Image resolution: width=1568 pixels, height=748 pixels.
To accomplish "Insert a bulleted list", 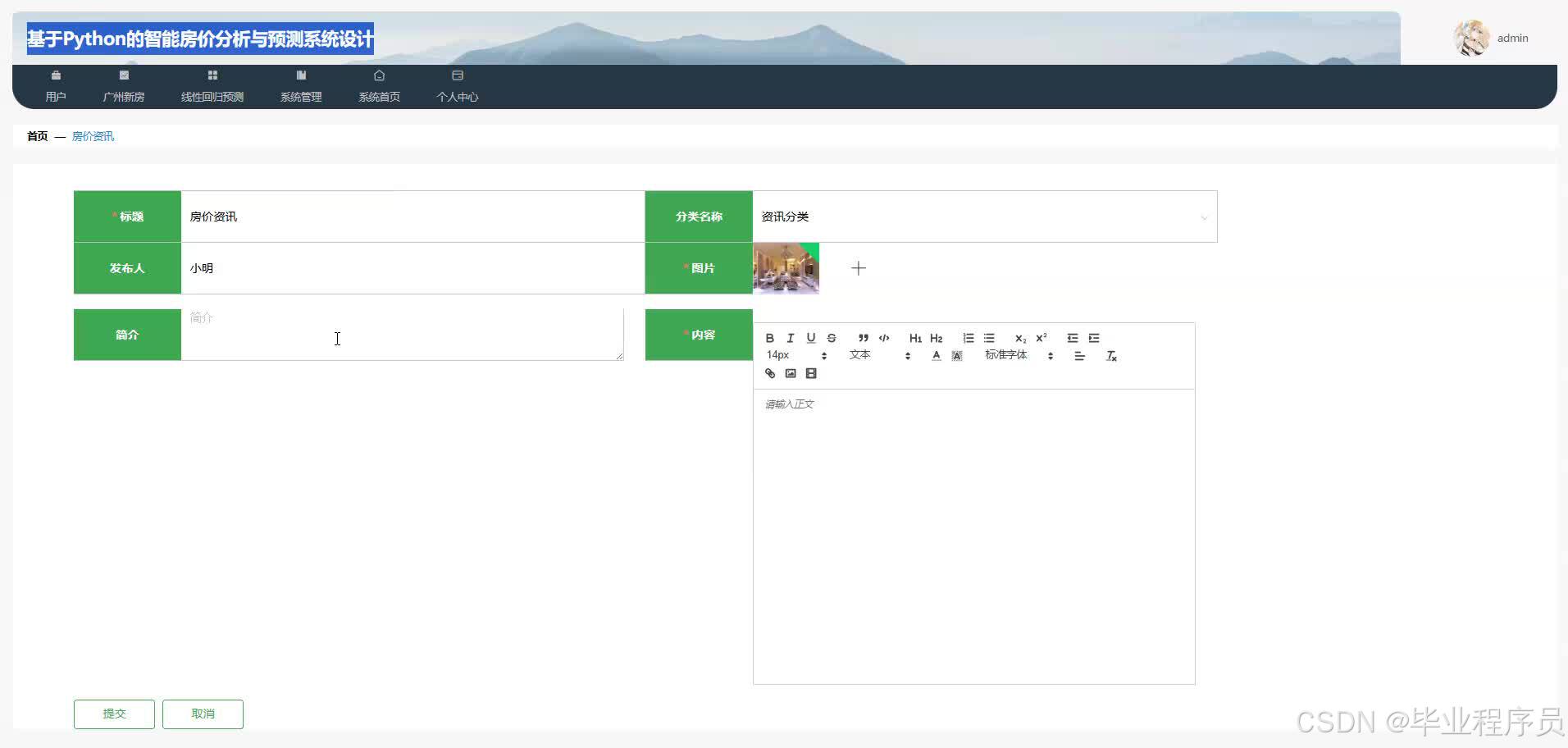I will pyautogui.click(x=989, y=338).
